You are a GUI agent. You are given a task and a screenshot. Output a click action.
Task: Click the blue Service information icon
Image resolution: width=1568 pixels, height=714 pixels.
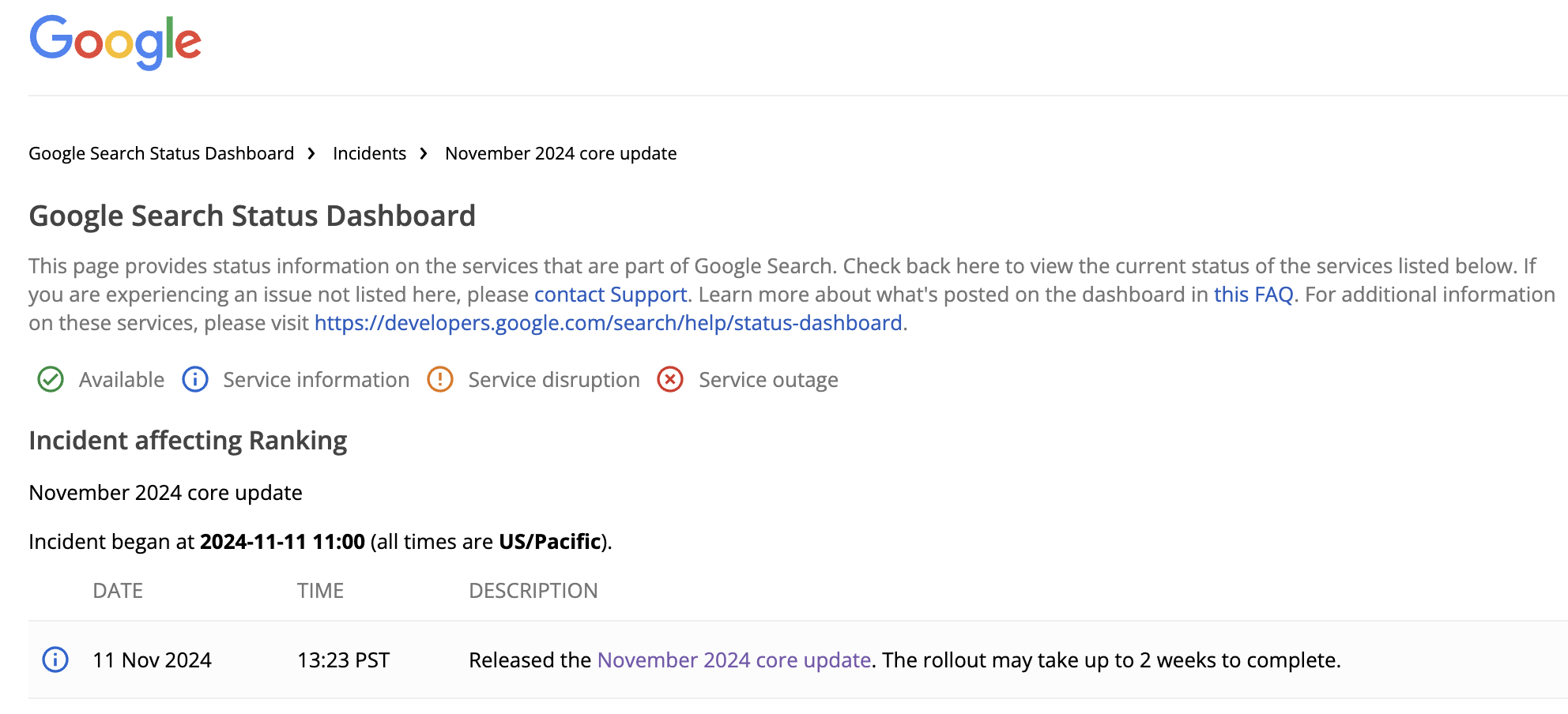click(x=195, y=380)
